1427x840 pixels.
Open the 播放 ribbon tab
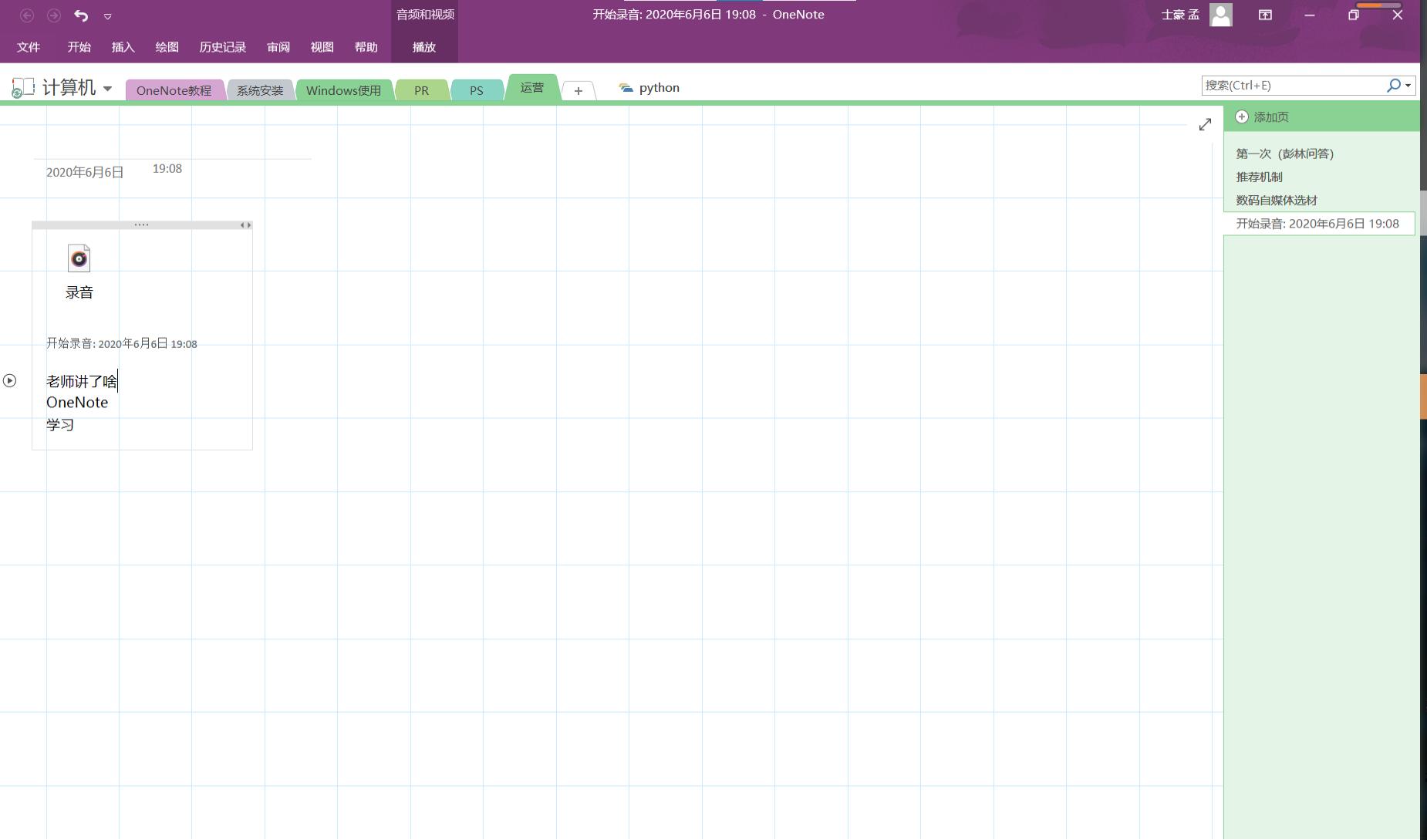tap(424, 47)
